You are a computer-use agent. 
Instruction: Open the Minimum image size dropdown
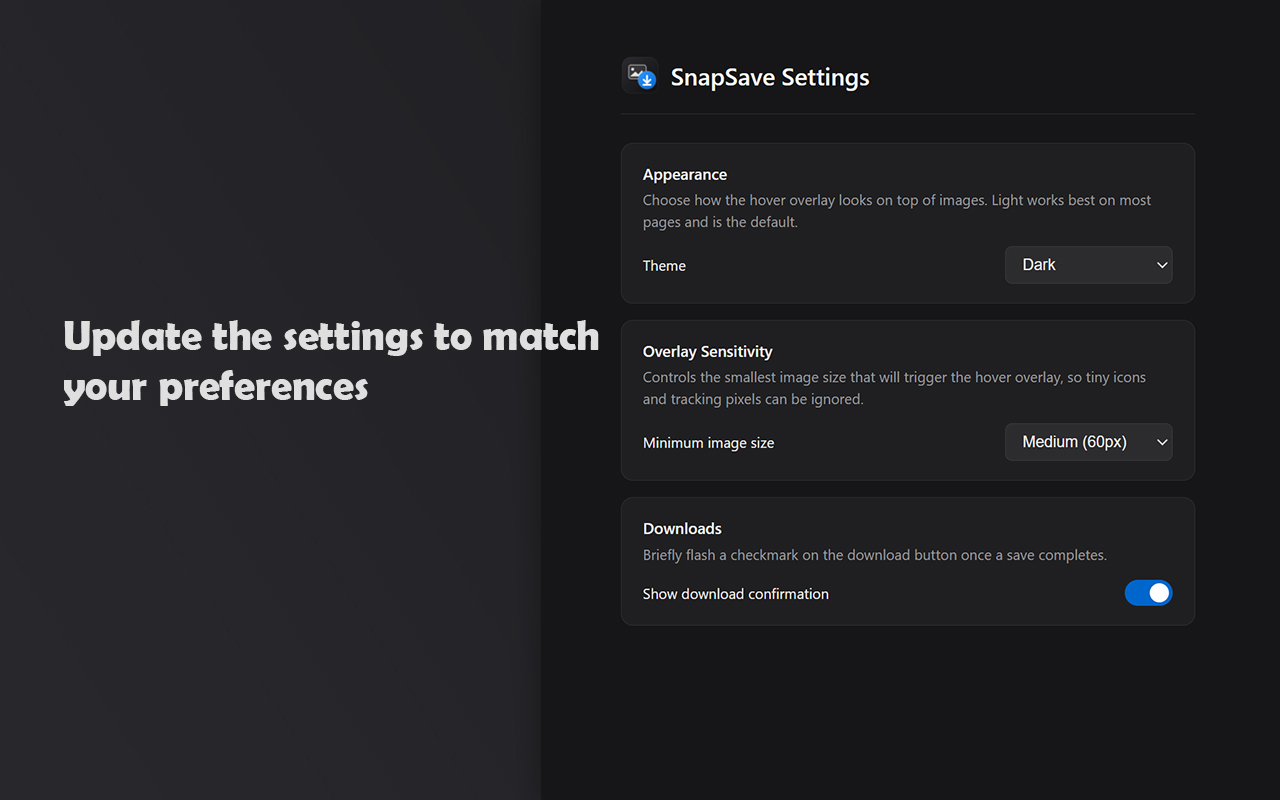coord(1088,442)
